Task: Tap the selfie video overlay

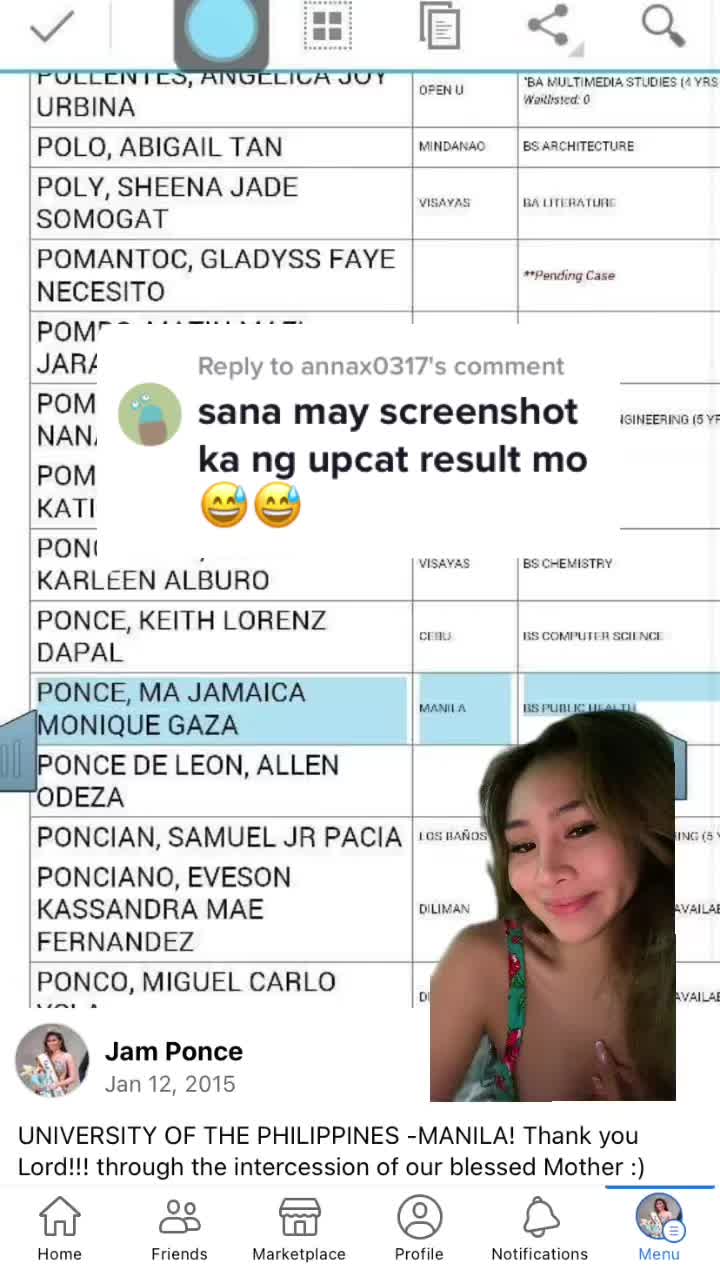Action: tap(553, 905)
